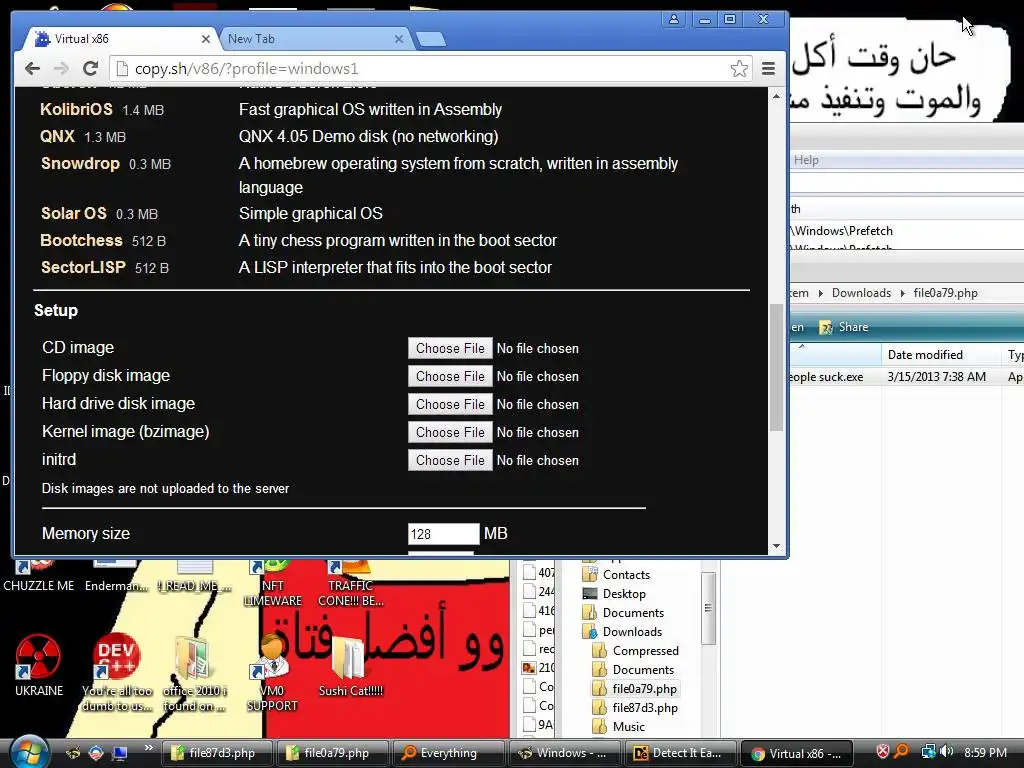Launch the SectorLISP link
Viewport: 1024px width, 768px height.
click(x=84, y=267)
